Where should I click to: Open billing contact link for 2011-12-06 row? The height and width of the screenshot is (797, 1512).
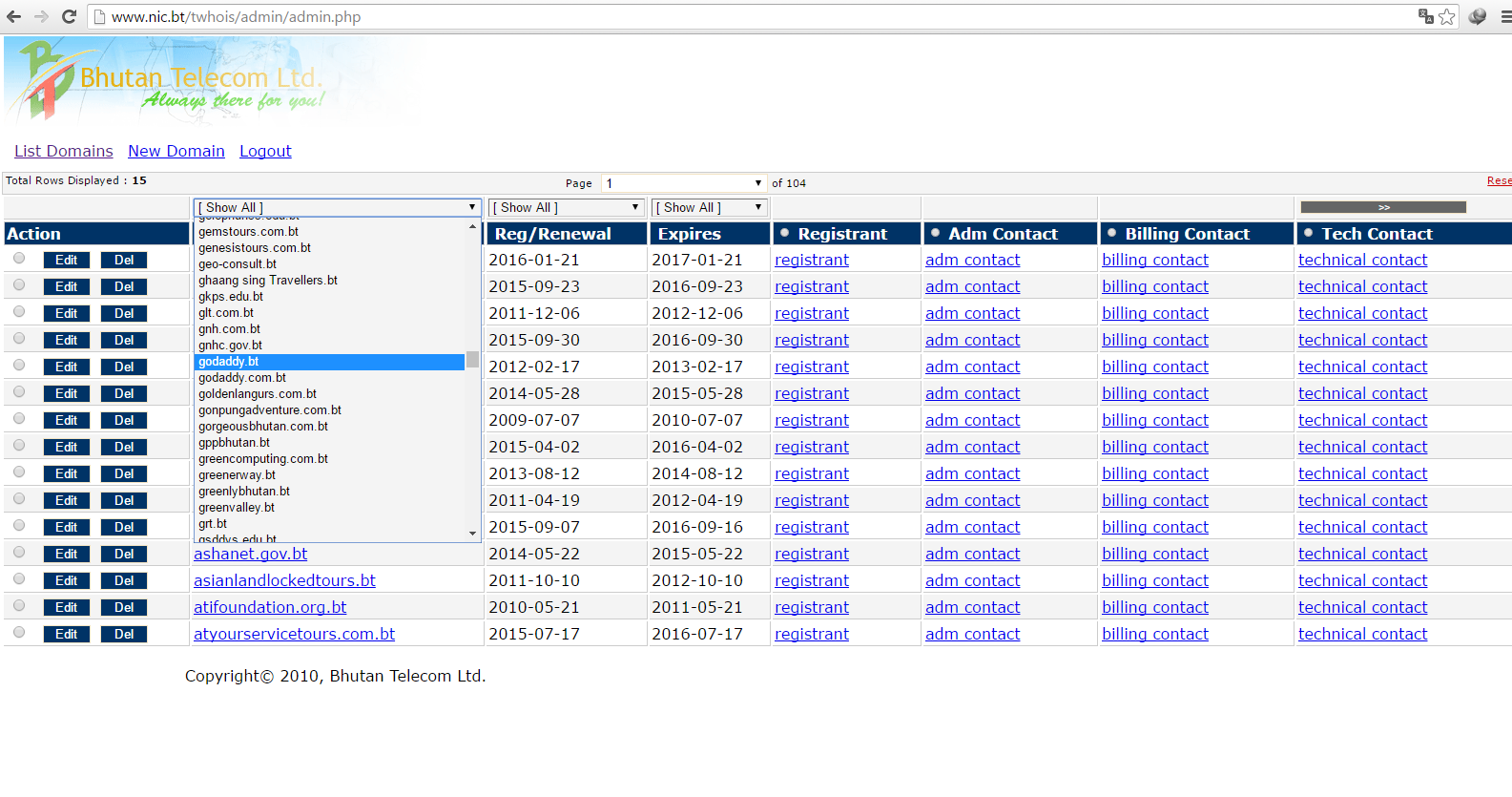tap(1155, 313)
